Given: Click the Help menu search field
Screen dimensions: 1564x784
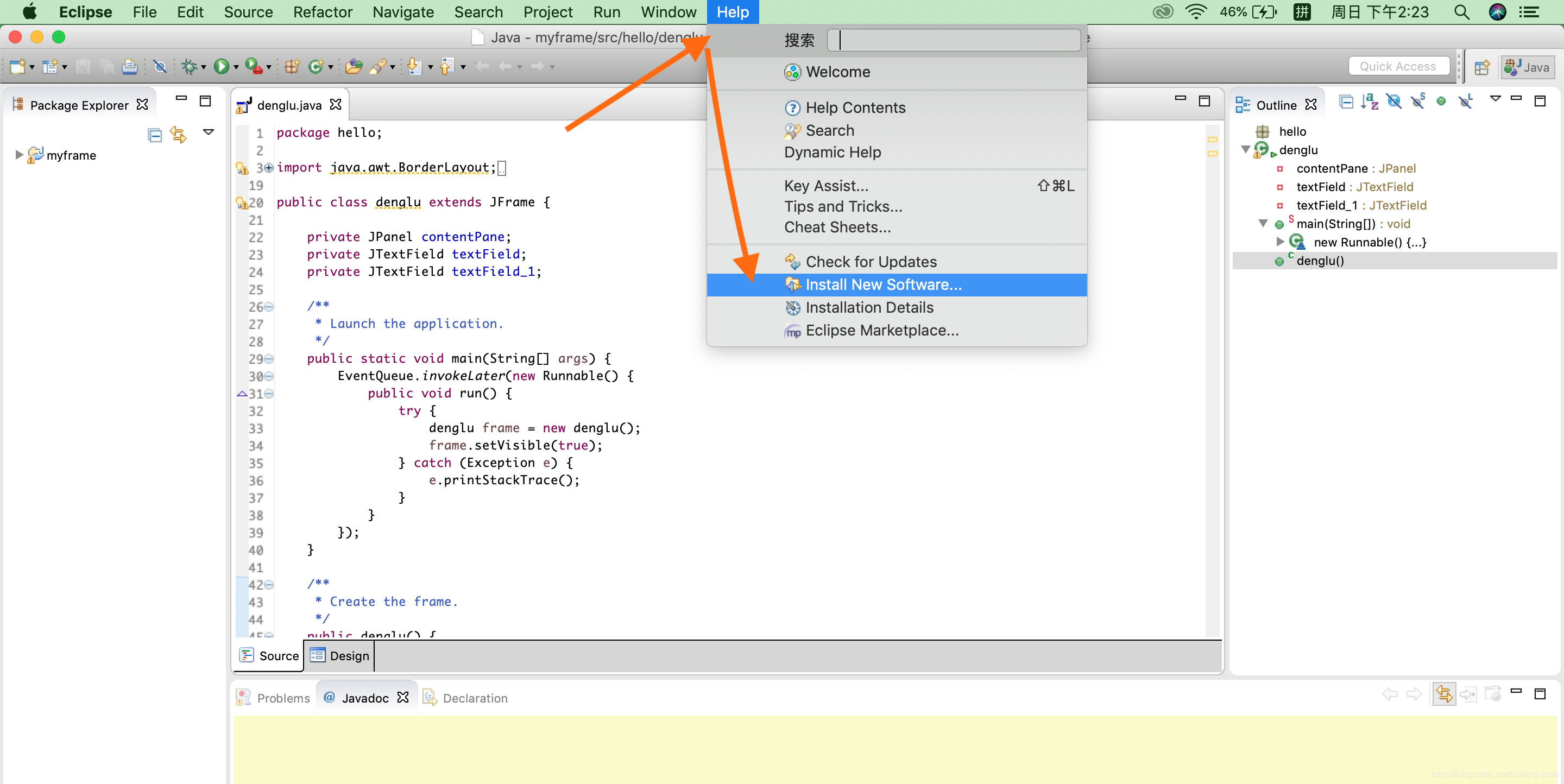Looking at the screenshot, I should (954, 40).
